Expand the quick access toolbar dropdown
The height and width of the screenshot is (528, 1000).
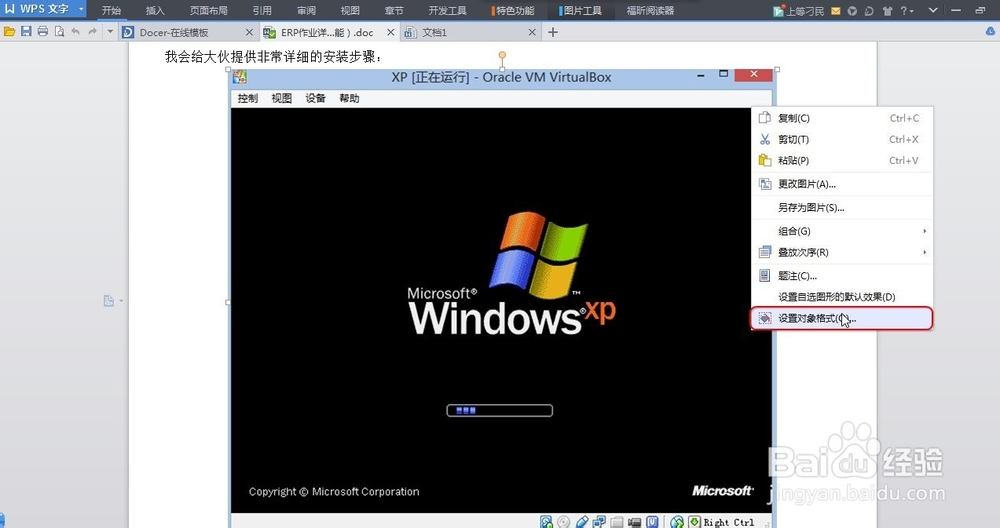pos(110,31)
